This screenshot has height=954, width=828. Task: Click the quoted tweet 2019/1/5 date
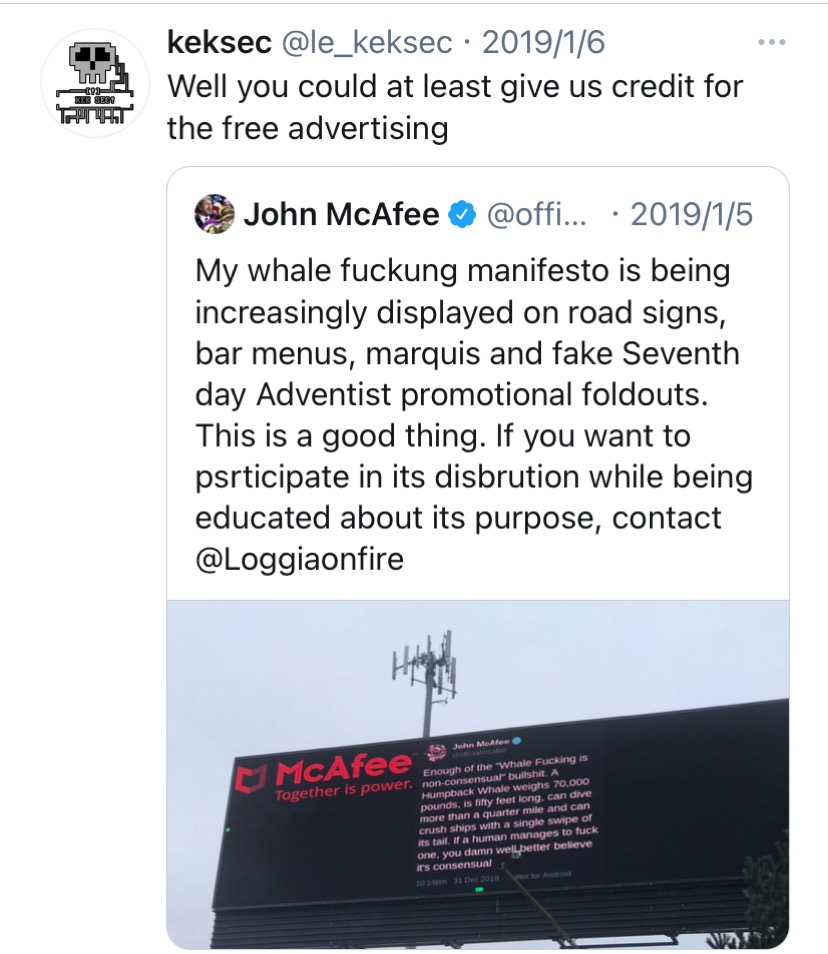691,214
